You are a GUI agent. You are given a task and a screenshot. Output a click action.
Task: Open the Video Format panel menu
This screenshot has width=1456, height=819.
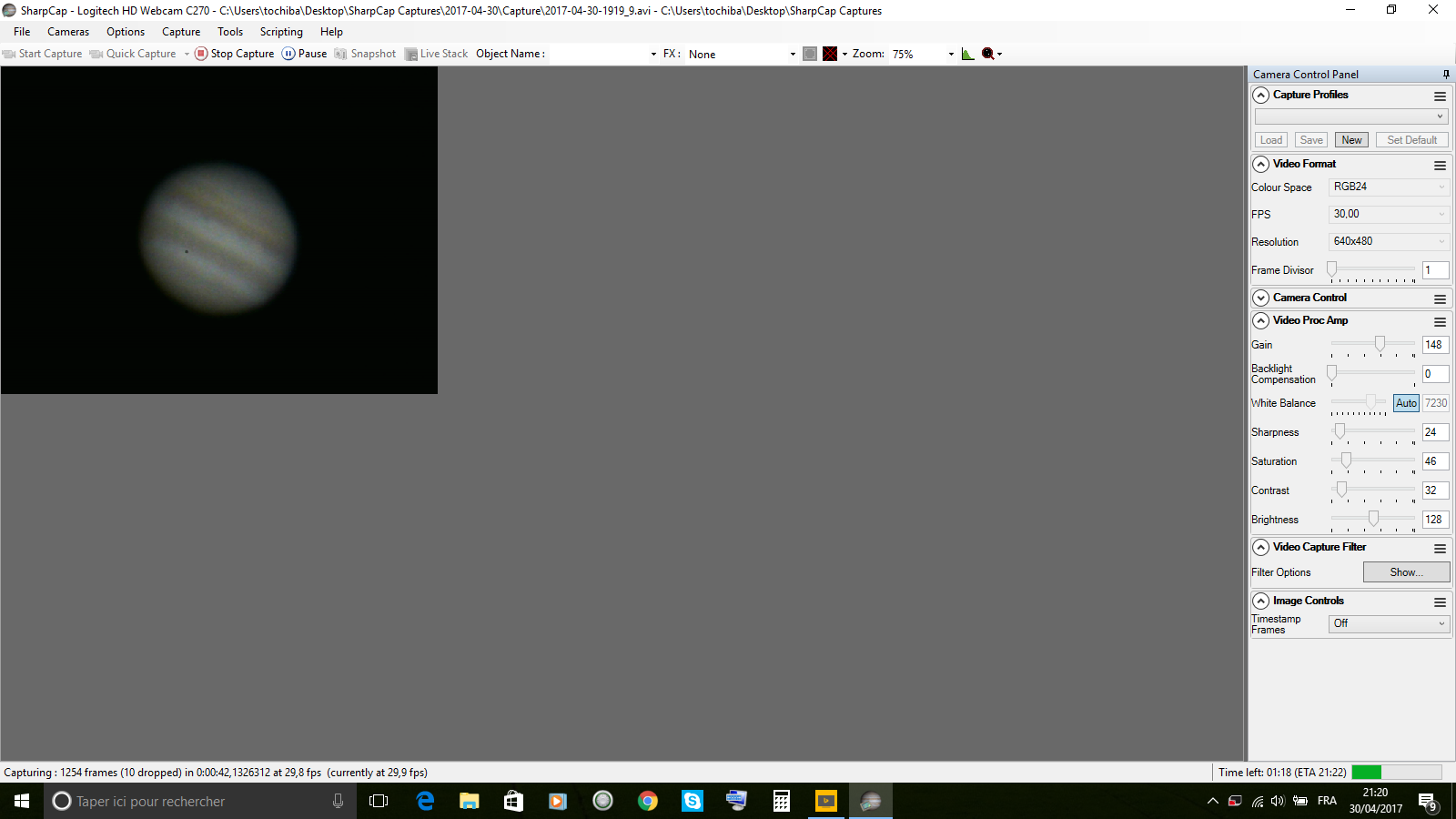(1441, 166)
